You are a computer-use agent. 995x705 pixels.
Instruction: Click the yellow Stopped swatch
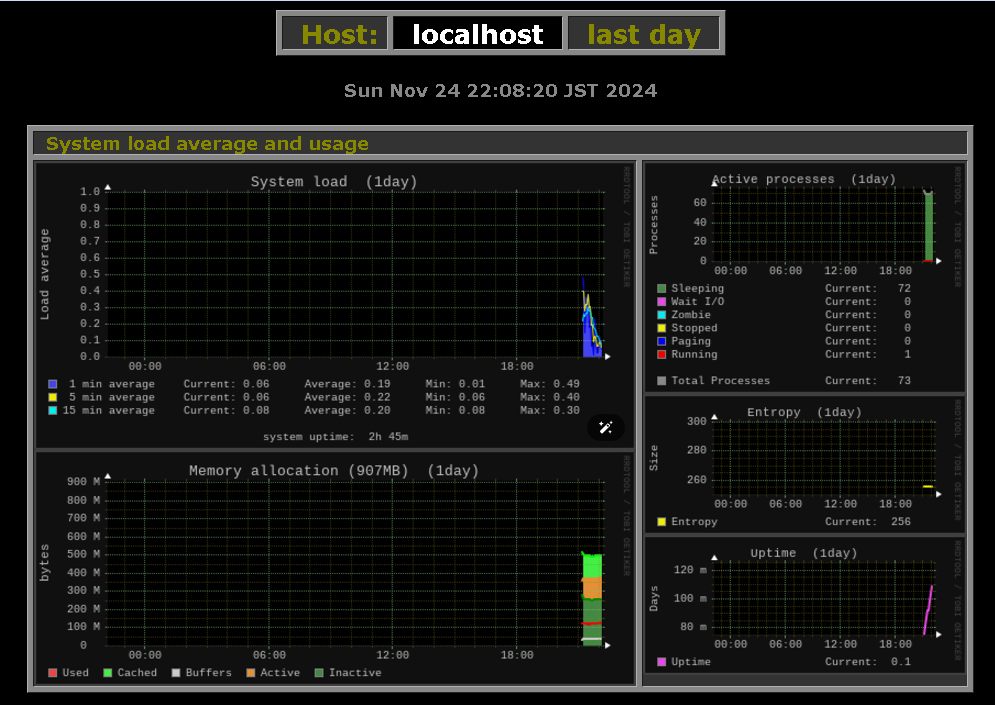(662, 328)
